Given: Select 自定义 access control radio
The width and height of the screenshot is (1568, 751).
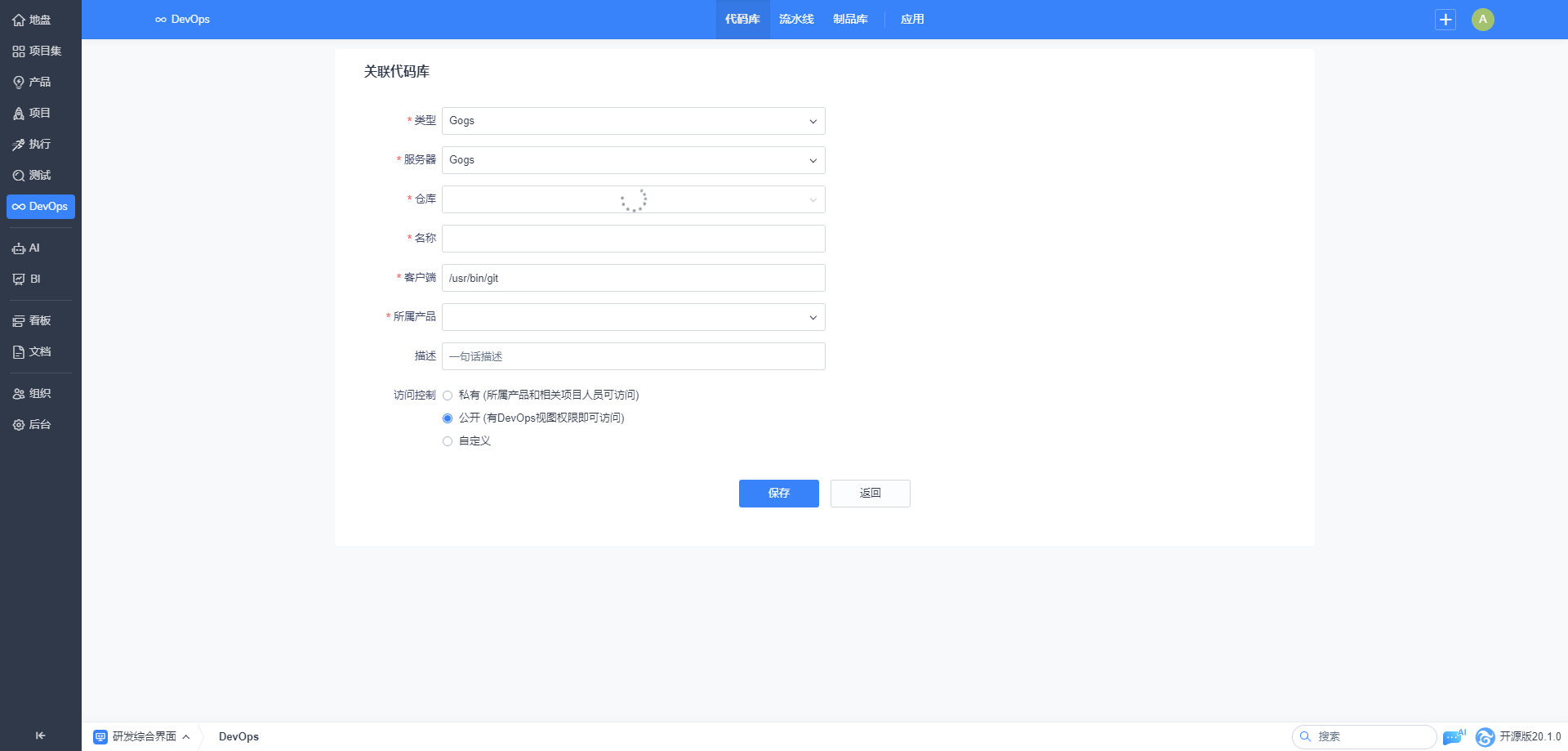Looking at the screenshot, I should click(x=448, y=441).
